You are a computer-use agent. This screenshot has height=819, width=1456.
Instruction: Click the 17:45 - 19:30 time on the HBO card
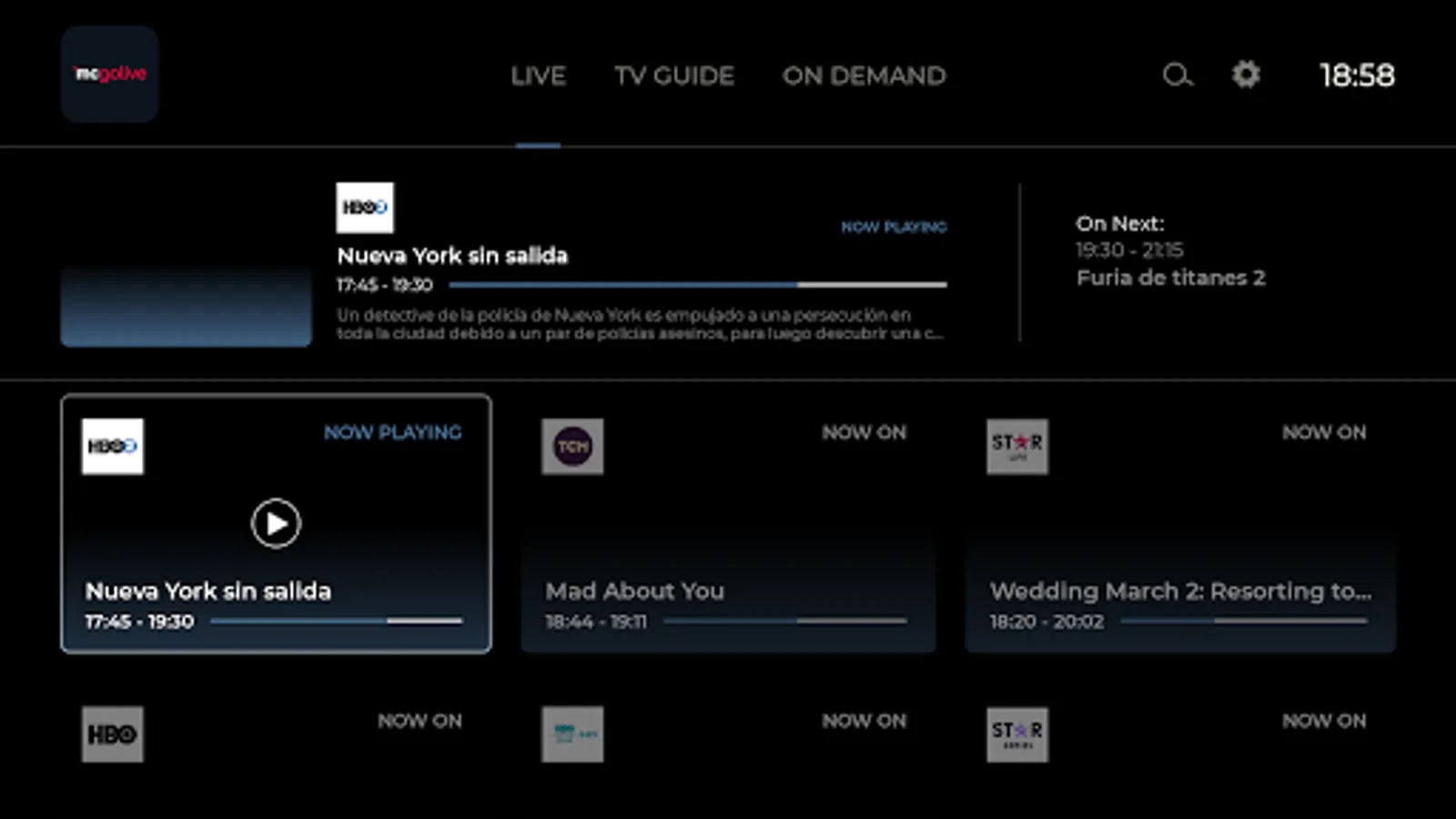139,622
